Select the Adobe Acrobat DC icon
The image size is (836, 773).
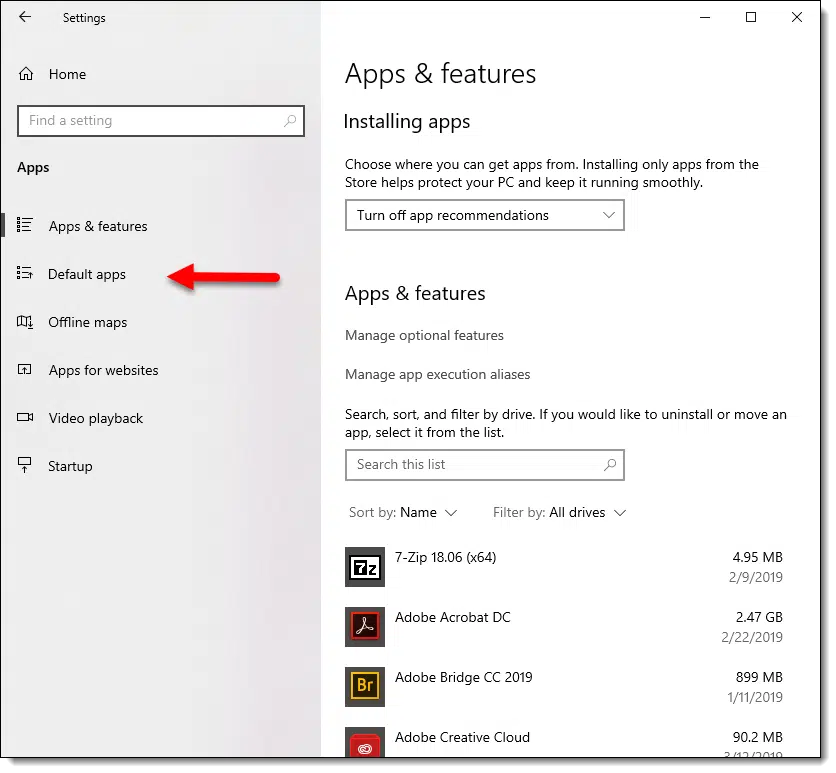pos(365,627)
